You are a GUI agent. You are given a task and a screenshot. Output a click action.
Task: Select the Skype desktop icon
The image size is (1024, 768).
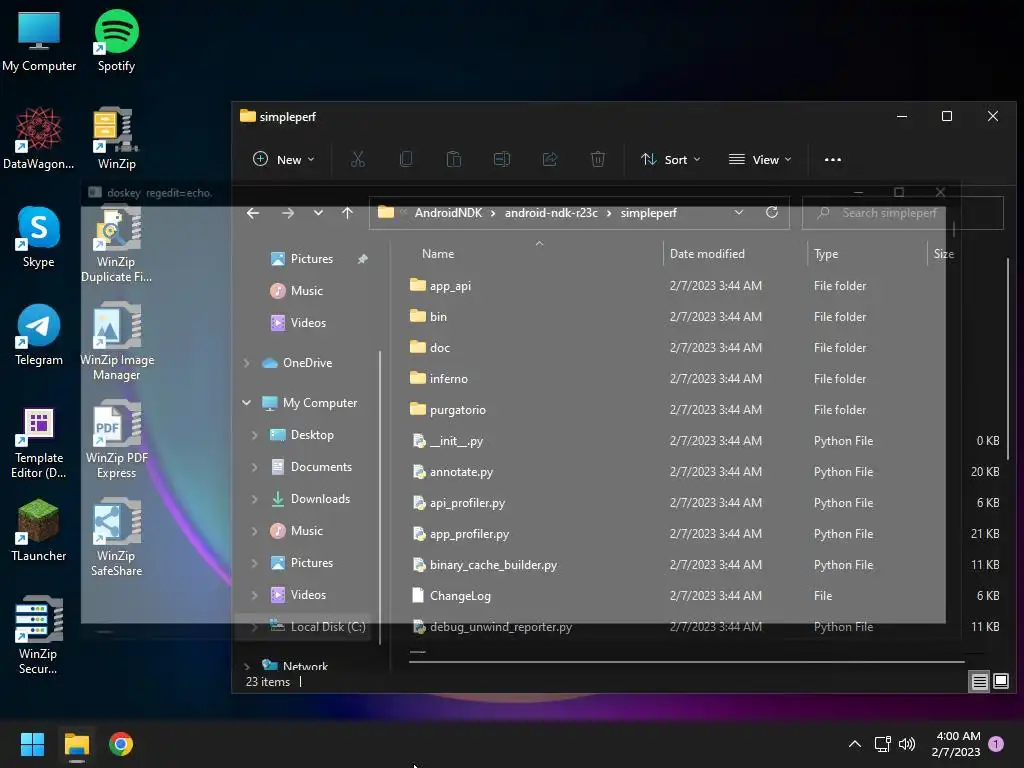(x=39, y=236)
